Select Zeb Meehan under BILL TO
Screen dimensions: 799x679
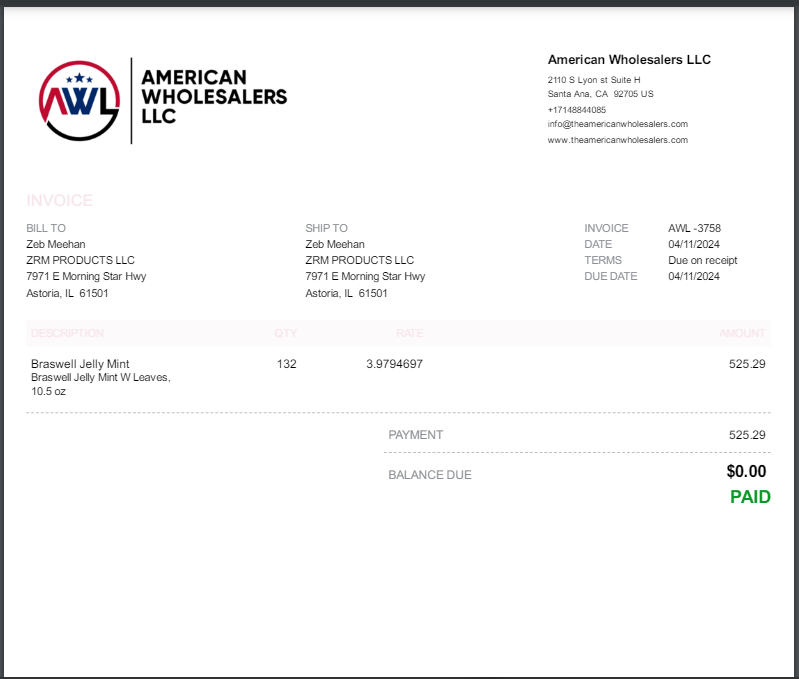point(56,244)
